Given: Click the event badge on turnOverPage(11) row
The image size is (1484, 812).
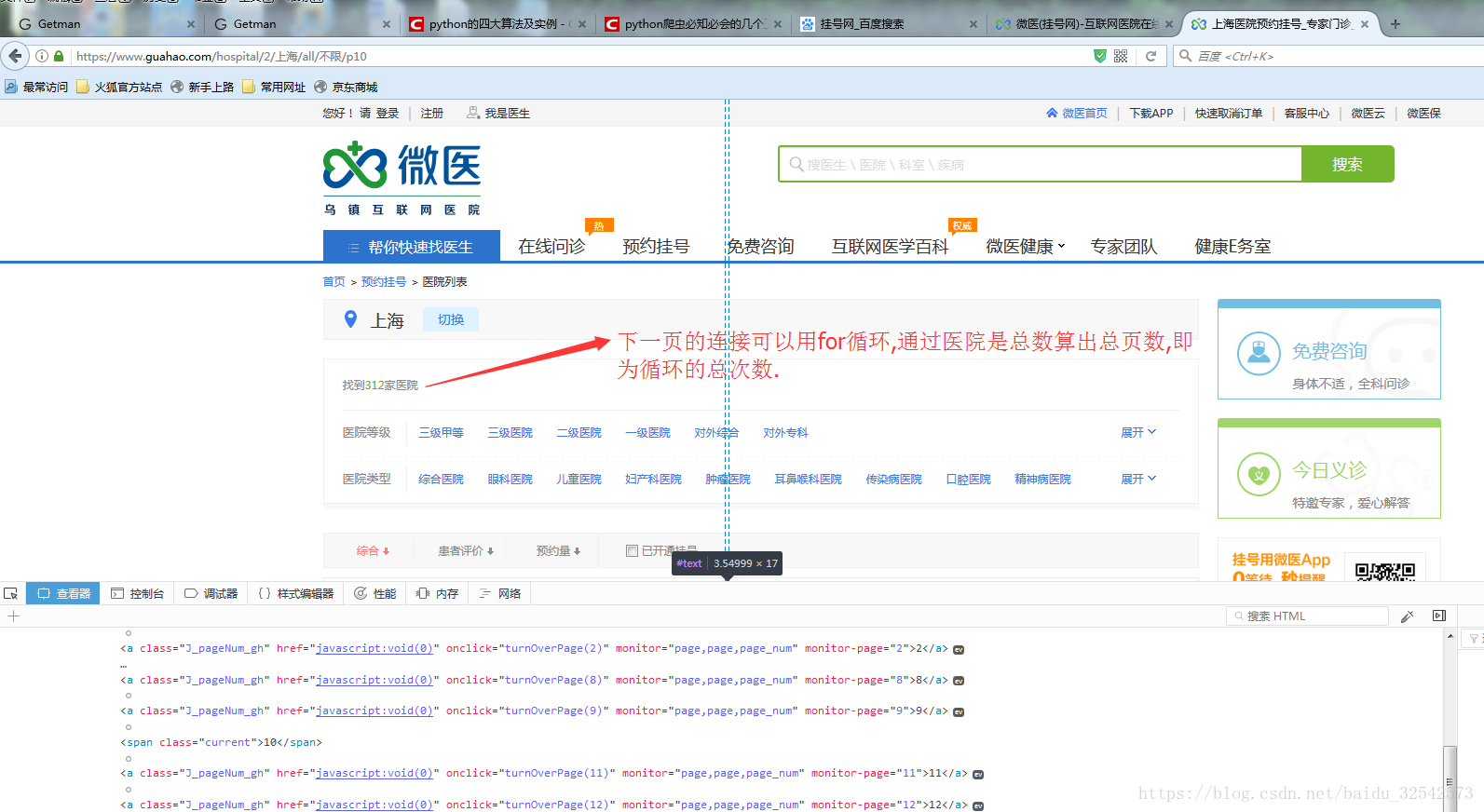Looking at the screenshot, I should (x=978, y=774).
